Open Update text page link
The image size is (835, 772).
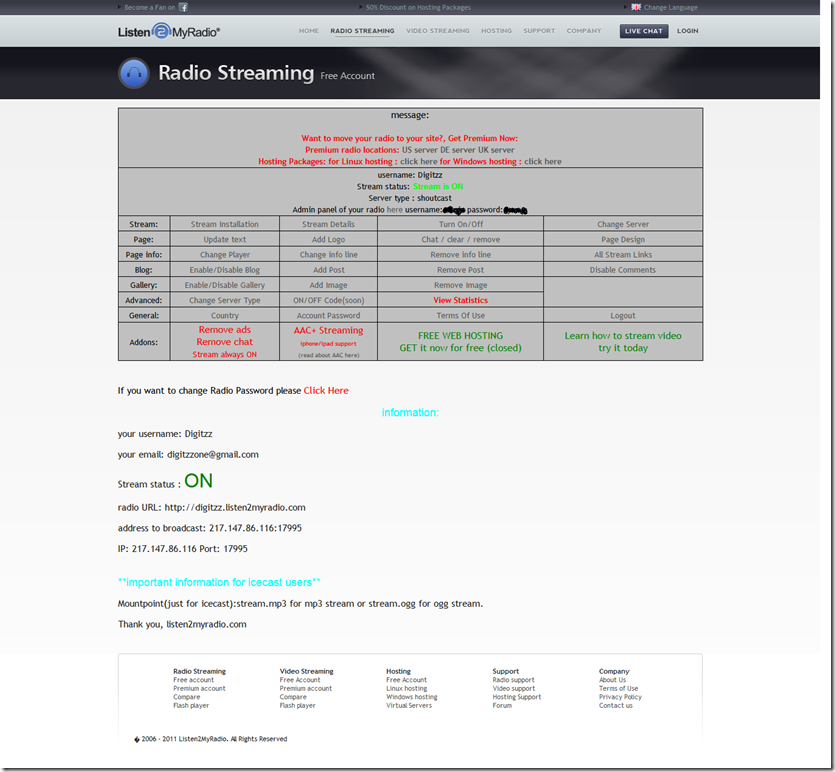coord(225,240)
